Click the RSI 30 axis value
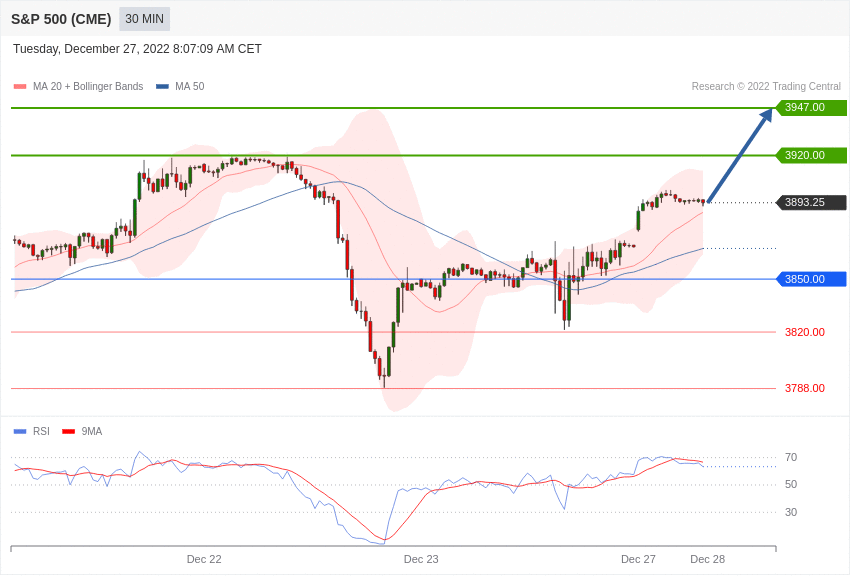This screenshot has width=850, height=576. point(791,512)
